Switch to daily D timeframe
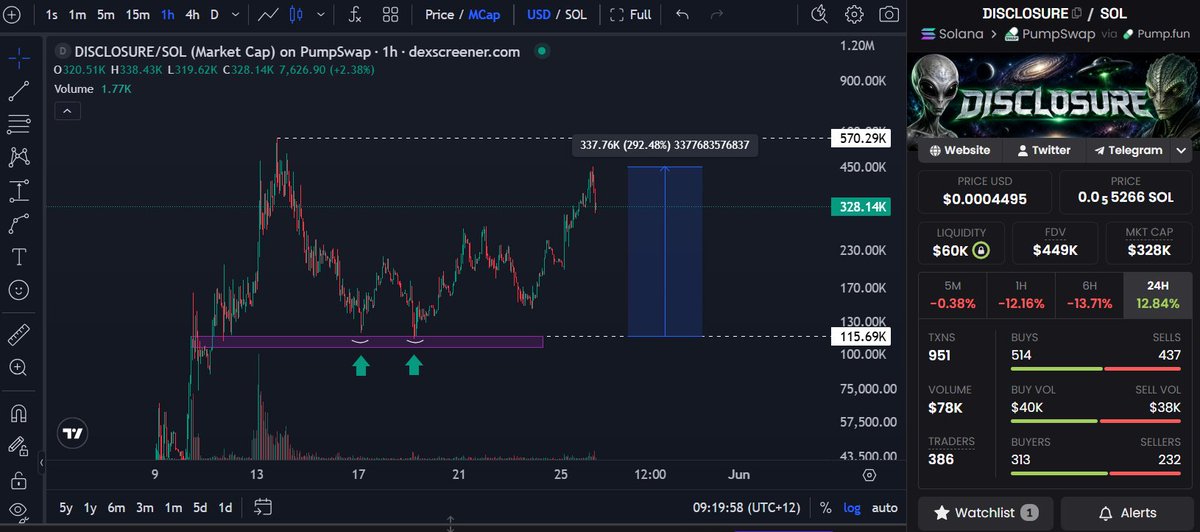 (x=214, y=14)
